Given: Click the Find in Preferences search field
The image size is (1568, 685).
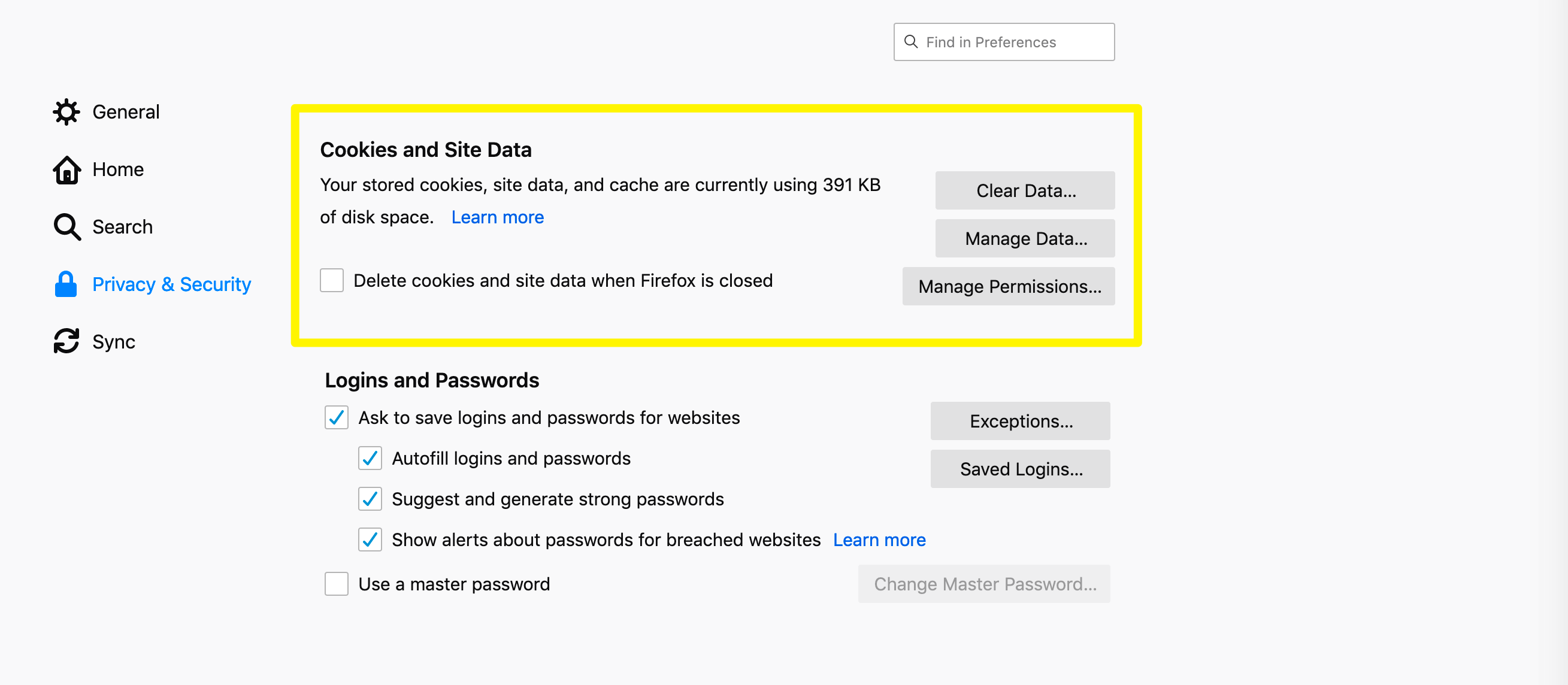Looking at the screenshot, I should point(1004,41).
